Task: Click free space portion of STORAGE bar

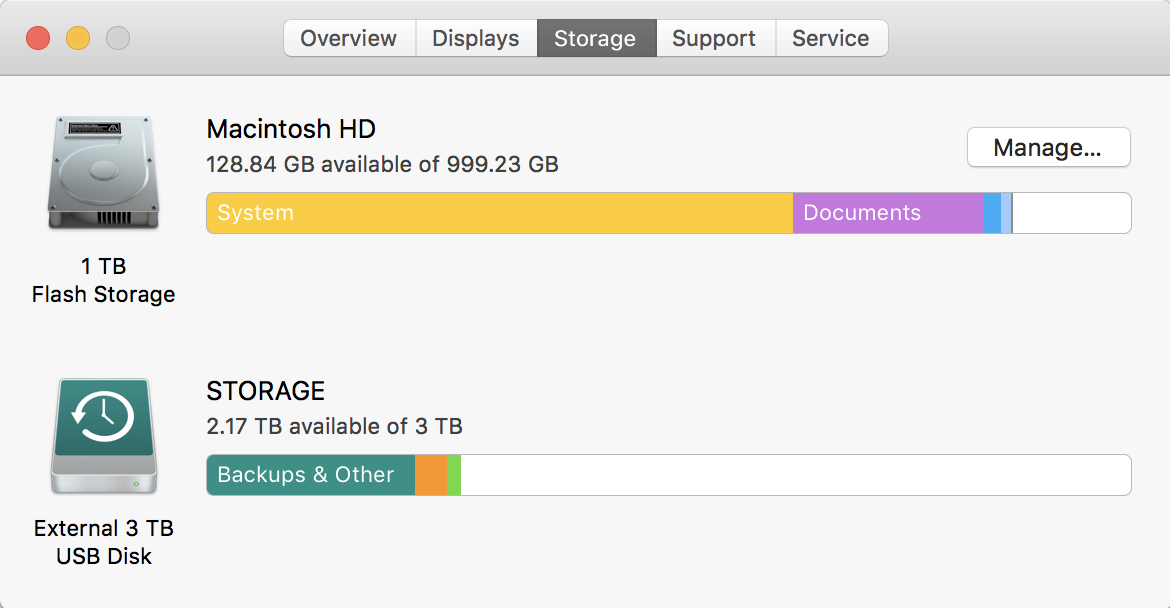Action: (795, 474)
